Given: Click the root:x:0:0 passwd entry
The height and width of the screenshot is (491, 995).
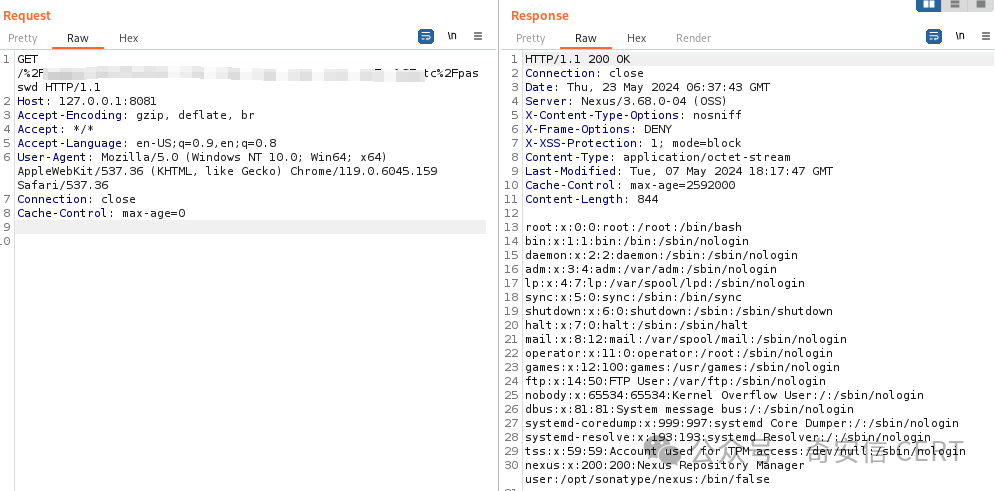Looking at the screenshot, I should [633, 226].
